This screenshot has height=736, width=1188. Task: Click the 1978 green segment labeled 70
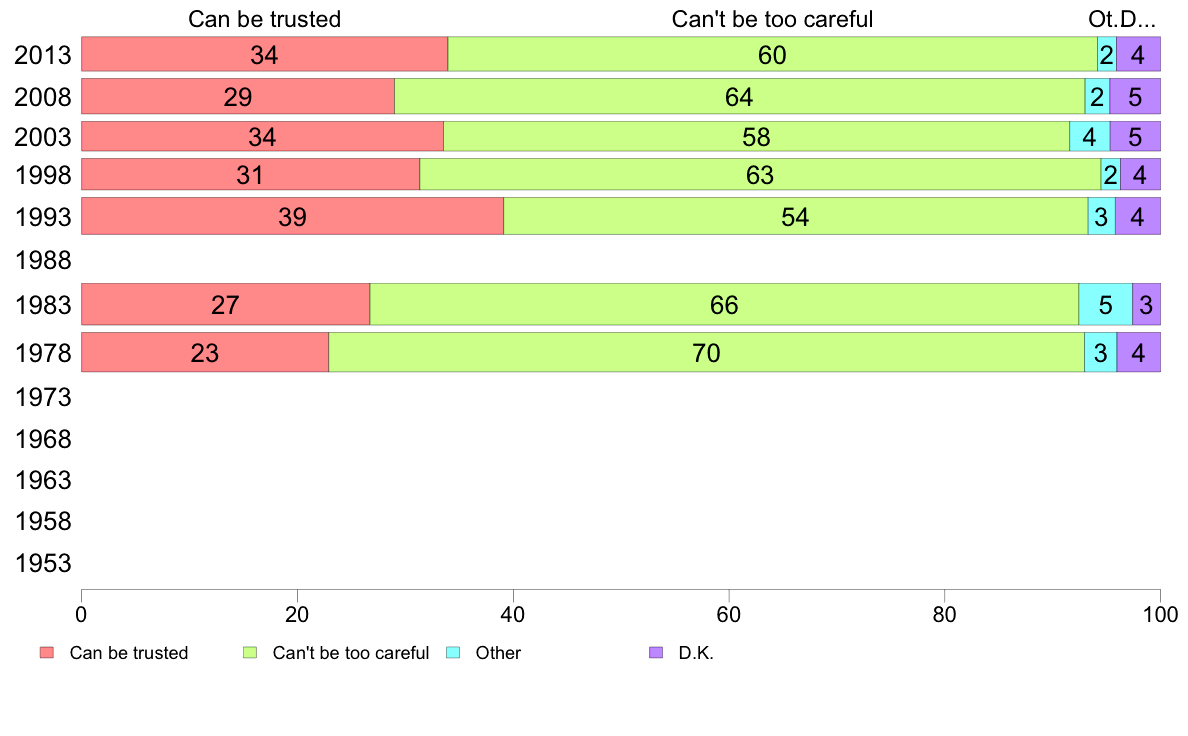706,353
